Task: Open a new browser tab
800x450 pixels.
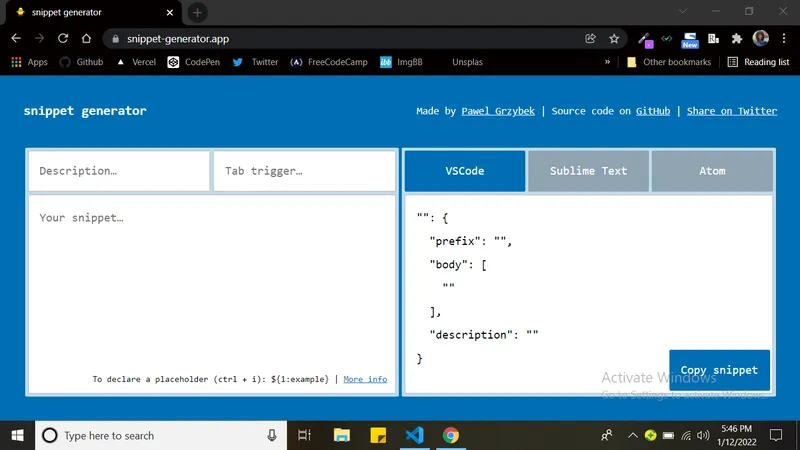Action: tap(197, 12)
